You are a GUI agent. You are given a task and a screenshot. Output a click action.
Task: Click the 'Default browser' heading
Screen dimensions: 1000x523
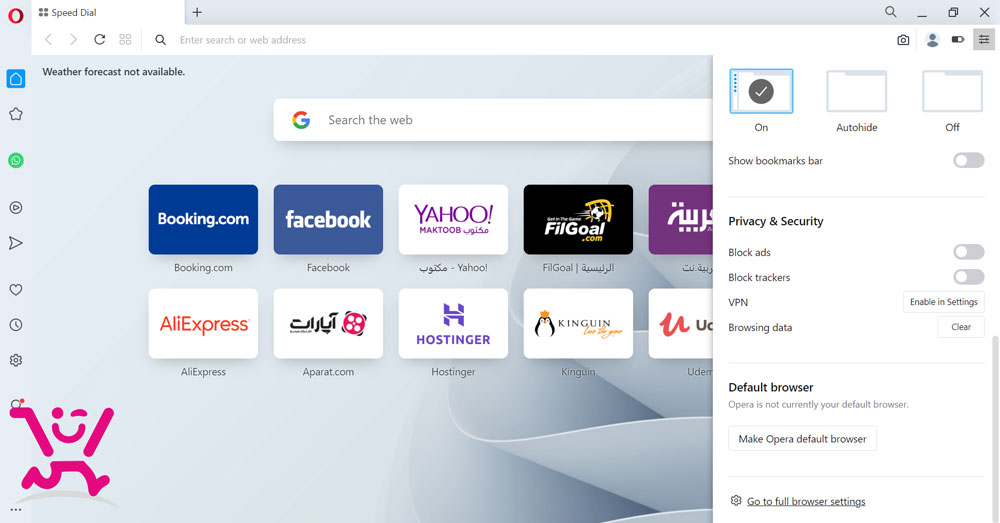click(770, 387)
